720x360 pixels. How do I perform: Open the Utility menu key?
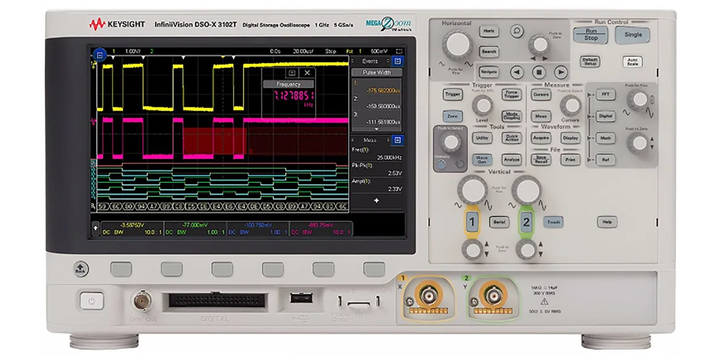click(482, 138)
